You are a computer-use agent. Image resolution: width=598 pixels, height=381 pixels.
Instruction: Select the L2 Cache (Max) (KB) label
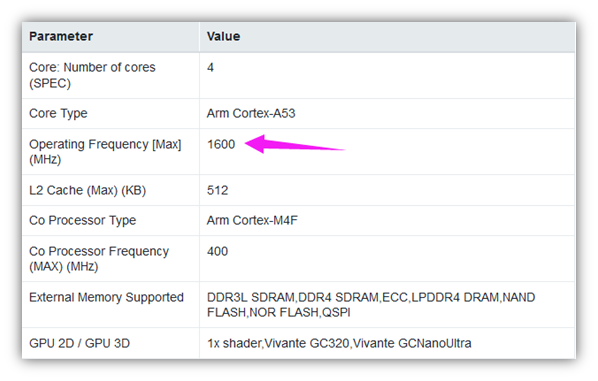point(88,190)
